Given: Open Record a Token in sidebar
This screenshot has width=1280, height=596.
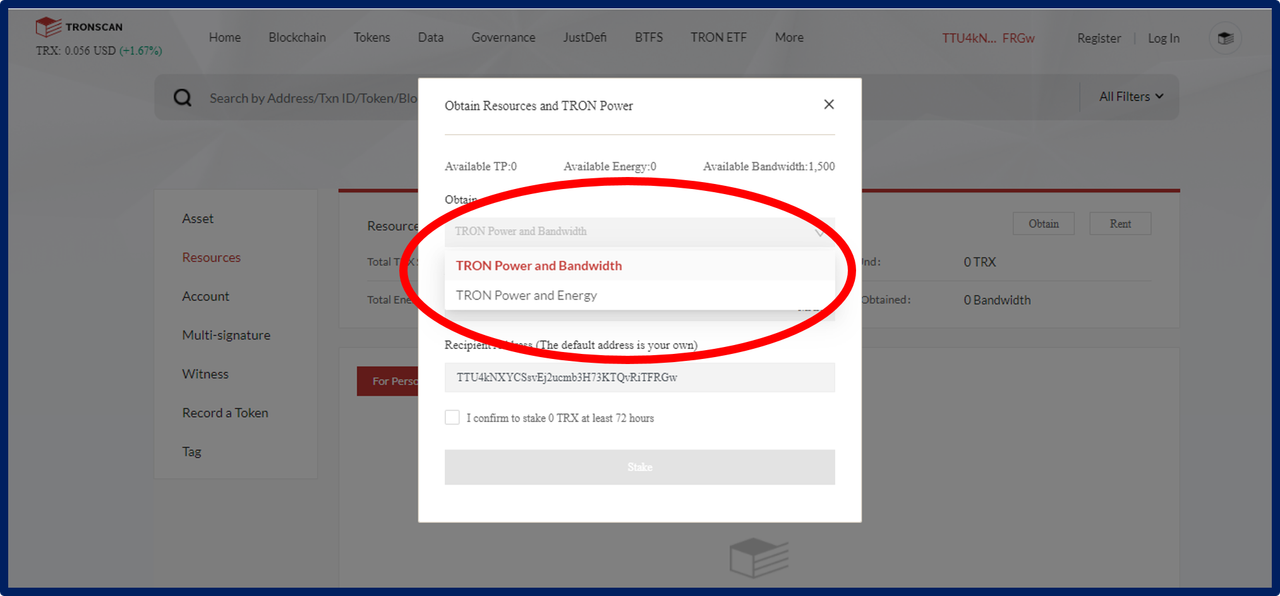Looking at the screenshot, I should (x=225, y=412).
